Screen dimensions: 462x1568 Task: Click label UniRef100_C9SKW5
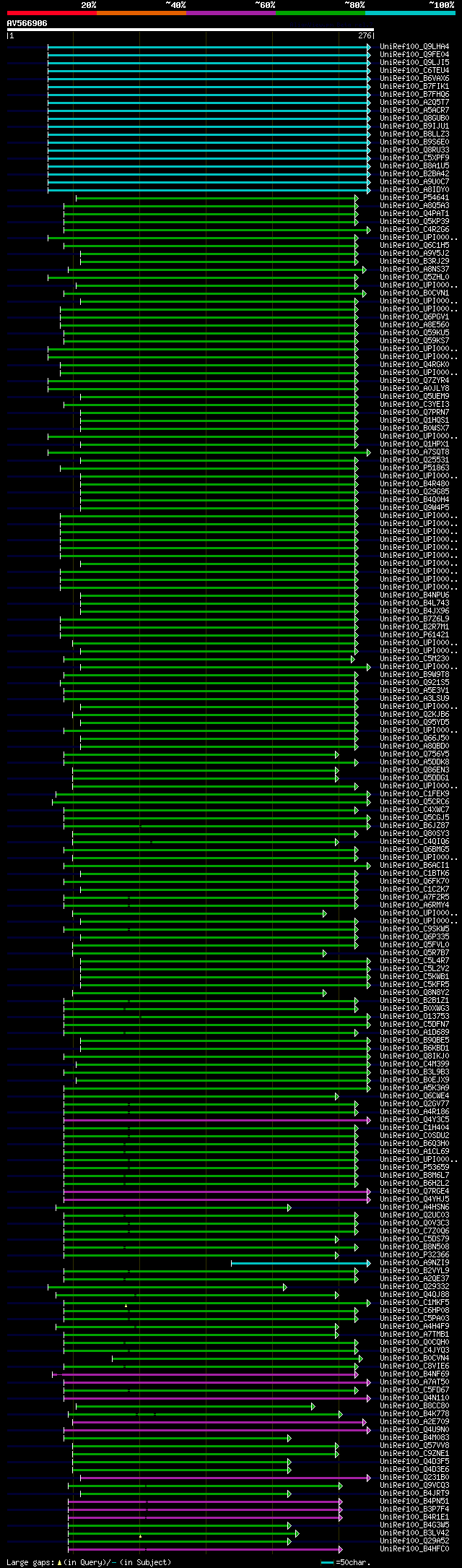(x=414, y=929)
